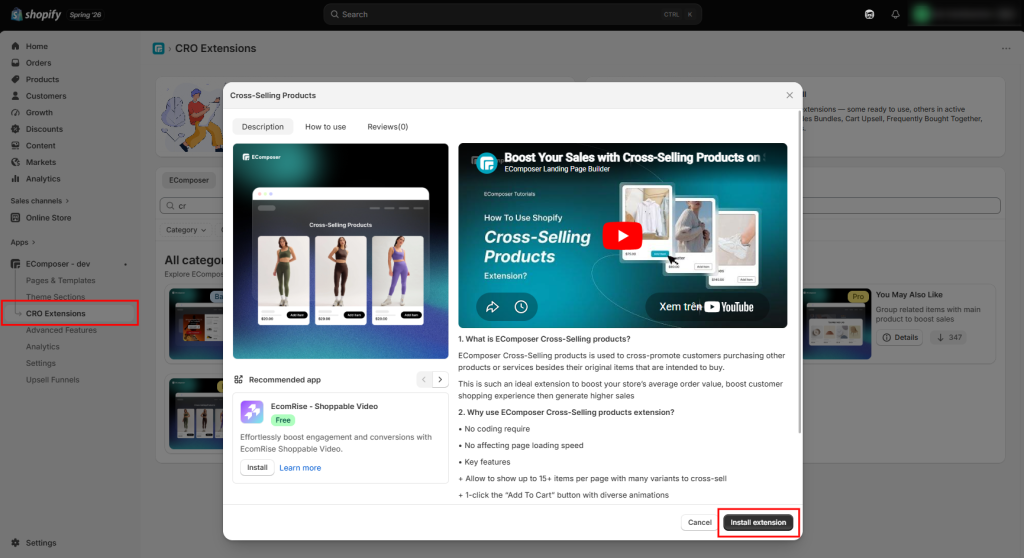Click the Shopify logo
The width and height of the screenshot is (1024, 558).
(36, 14)
